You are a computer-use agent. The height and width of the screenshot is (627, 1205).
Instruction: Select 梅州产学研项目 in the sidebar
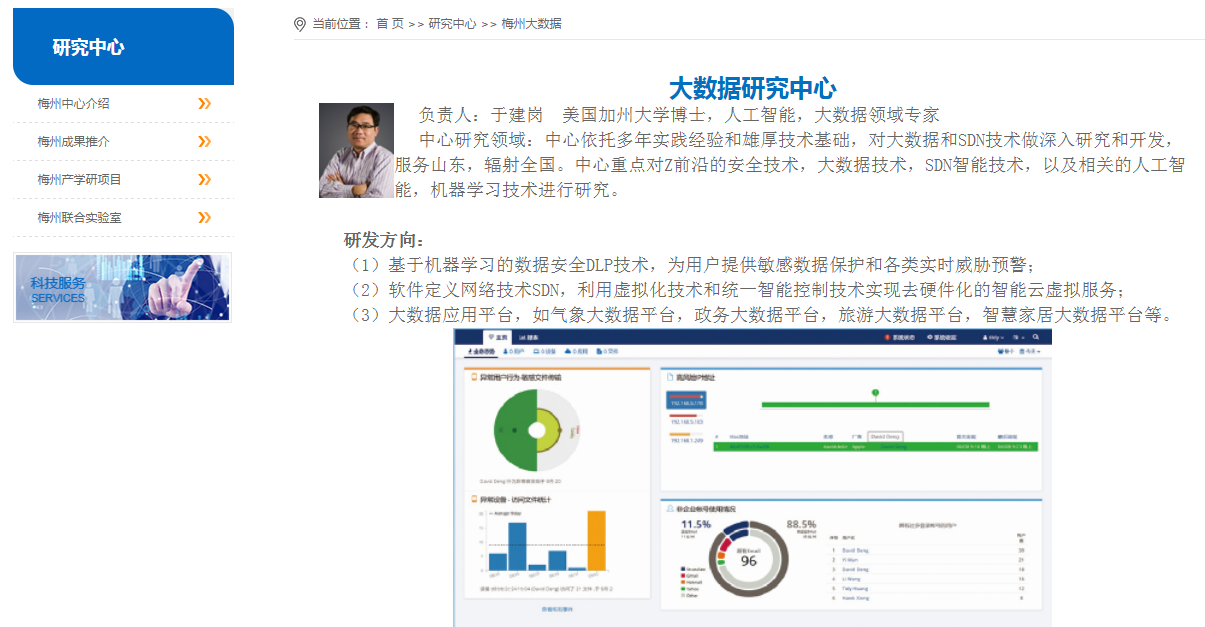(80, 180)
